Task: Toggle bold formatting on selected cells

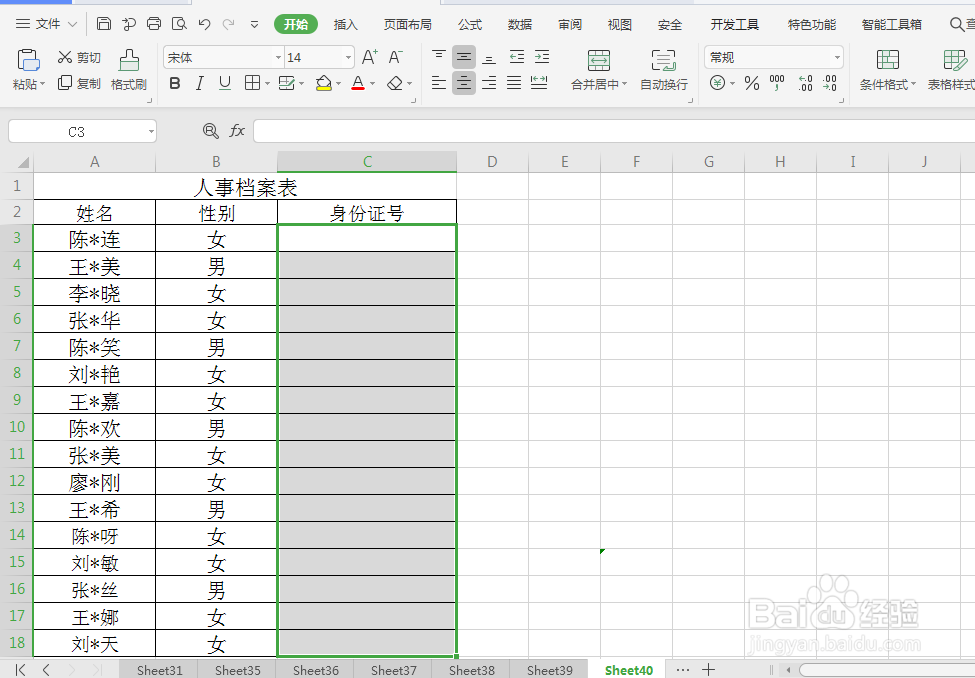Action: (175, 84)
